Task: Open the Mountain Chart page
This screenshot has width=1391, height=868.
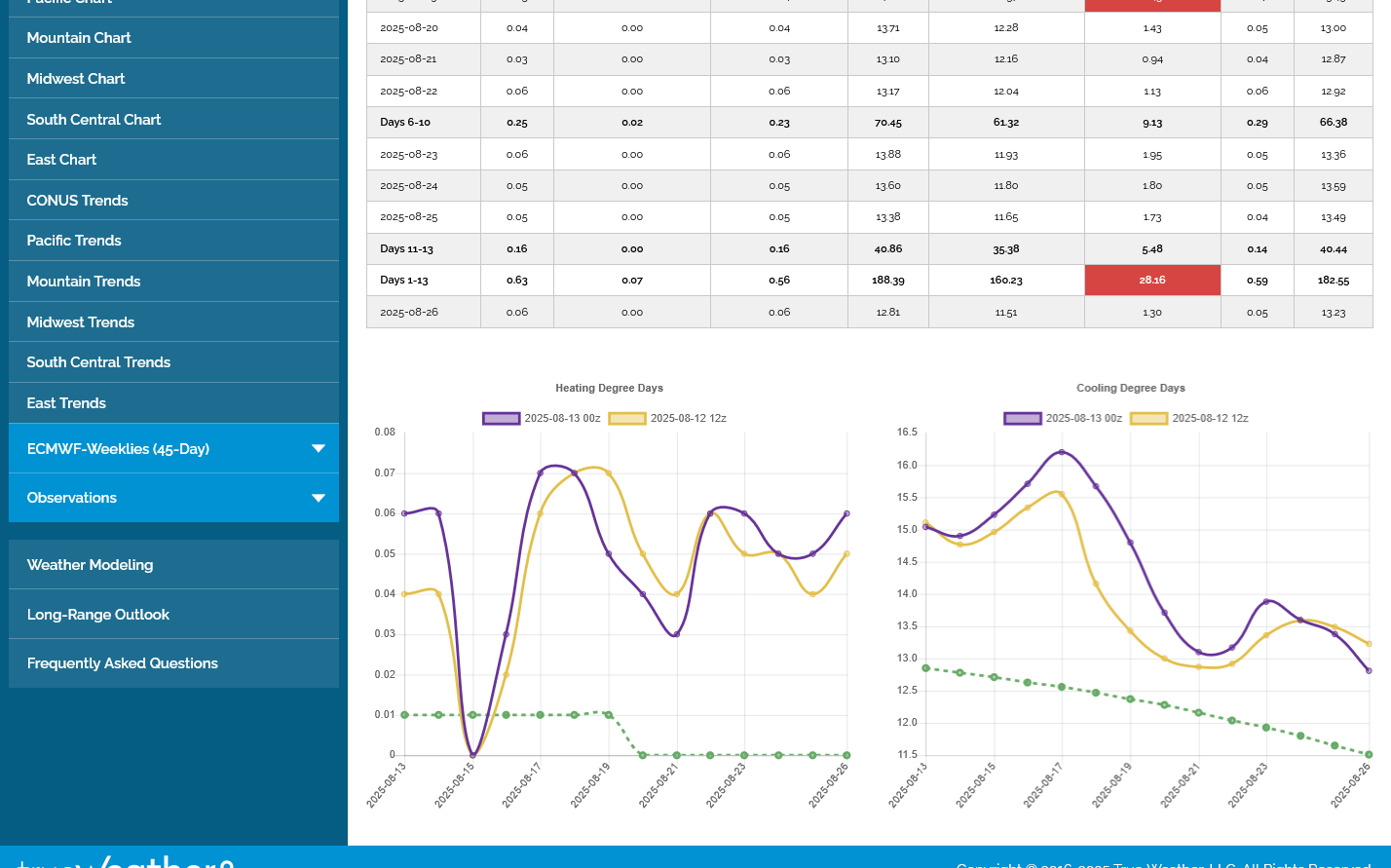Action: 79,38
